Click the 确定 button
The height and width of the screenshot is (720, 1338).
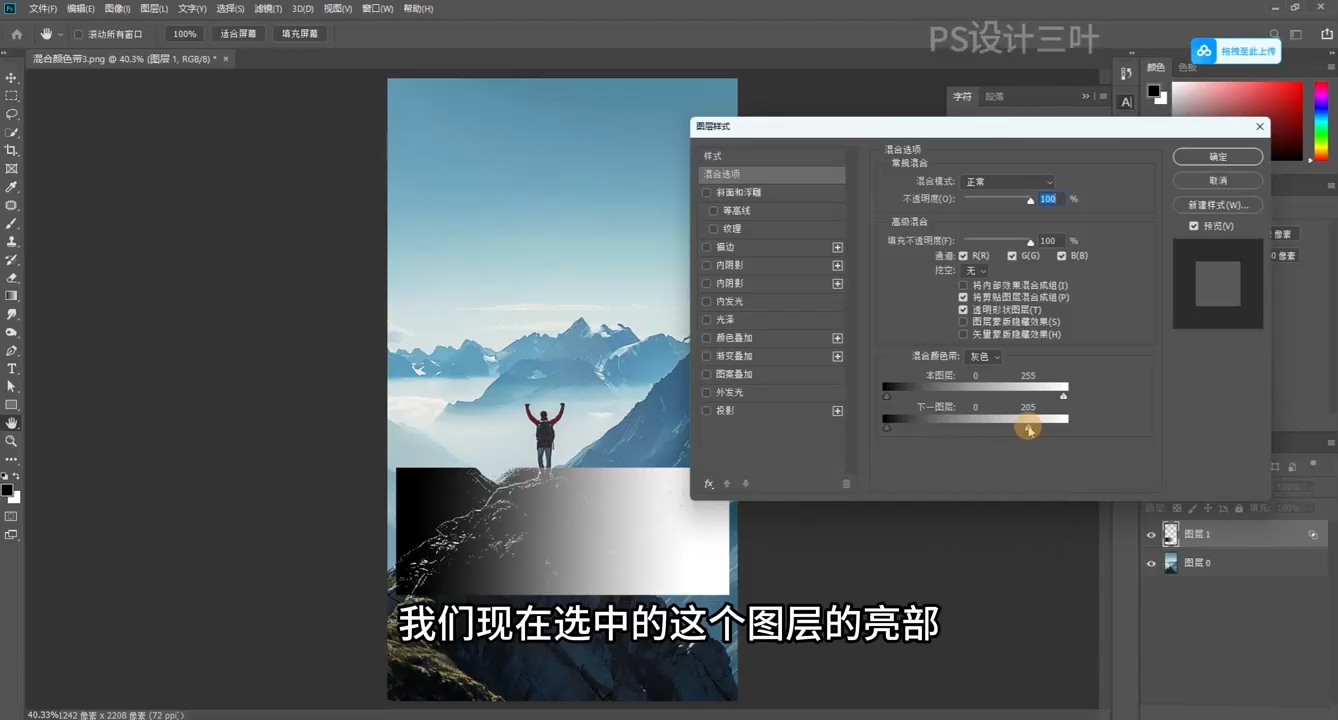tap(1217, 157)
